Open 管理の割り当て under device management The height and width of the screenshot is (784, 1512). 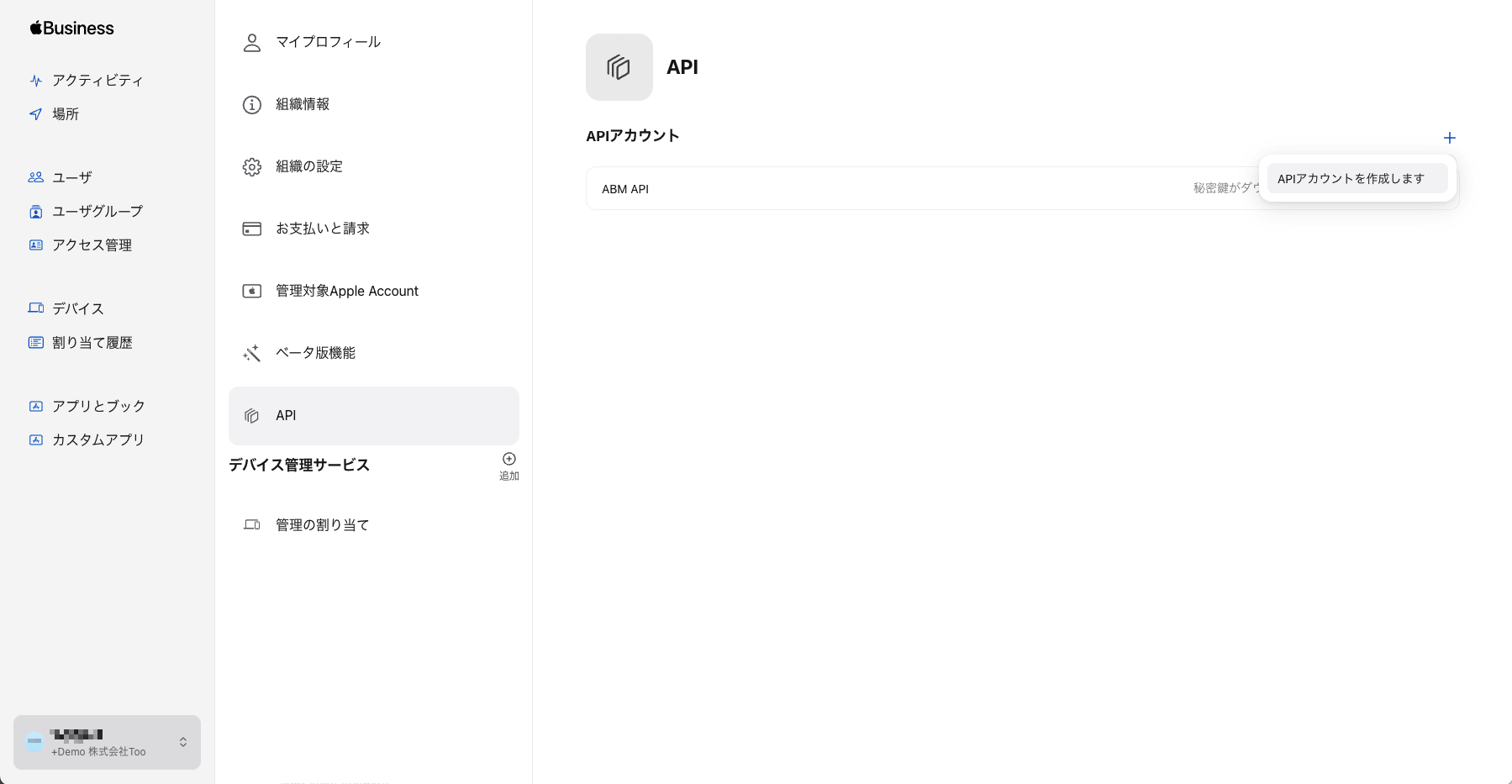click(374, 525)
